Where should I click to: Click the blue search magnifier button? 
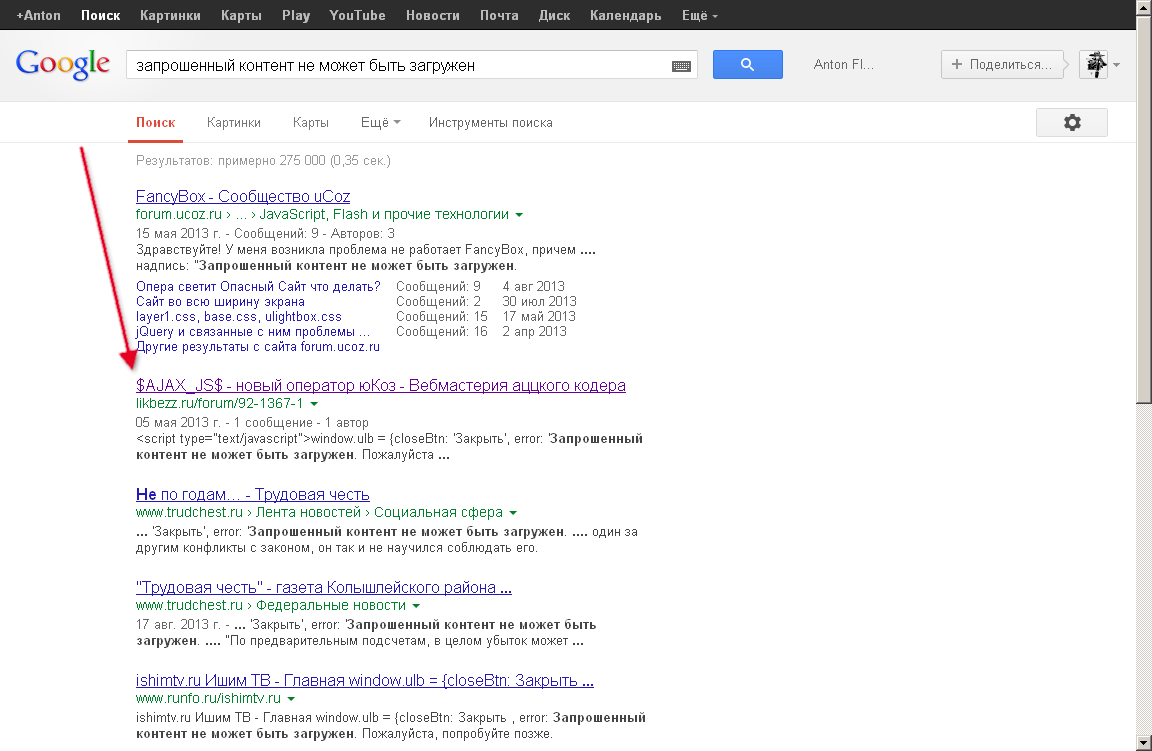[x=747, y=65]
